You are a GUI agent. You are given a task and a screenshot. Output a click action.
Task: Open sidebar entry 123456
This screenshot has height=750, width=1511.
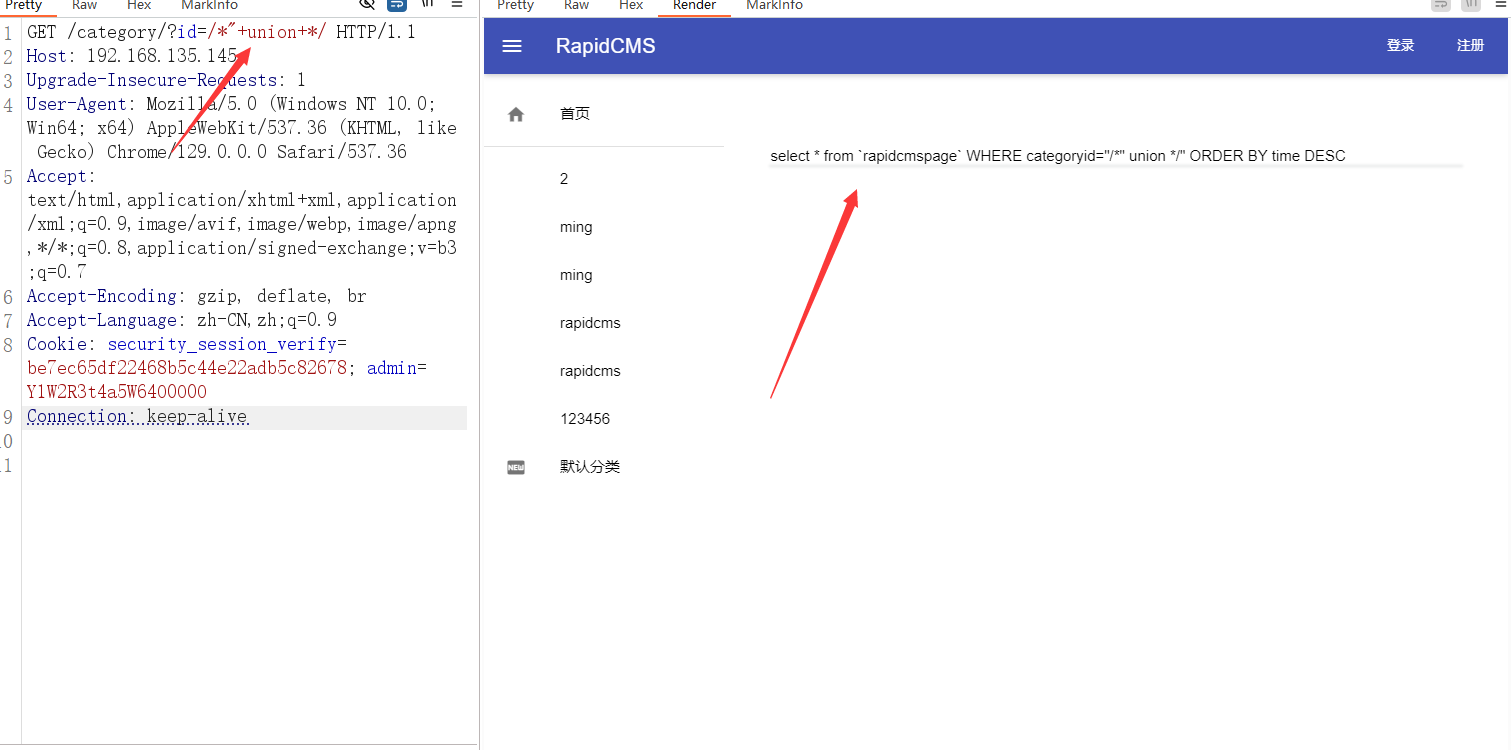pos(585,419)
